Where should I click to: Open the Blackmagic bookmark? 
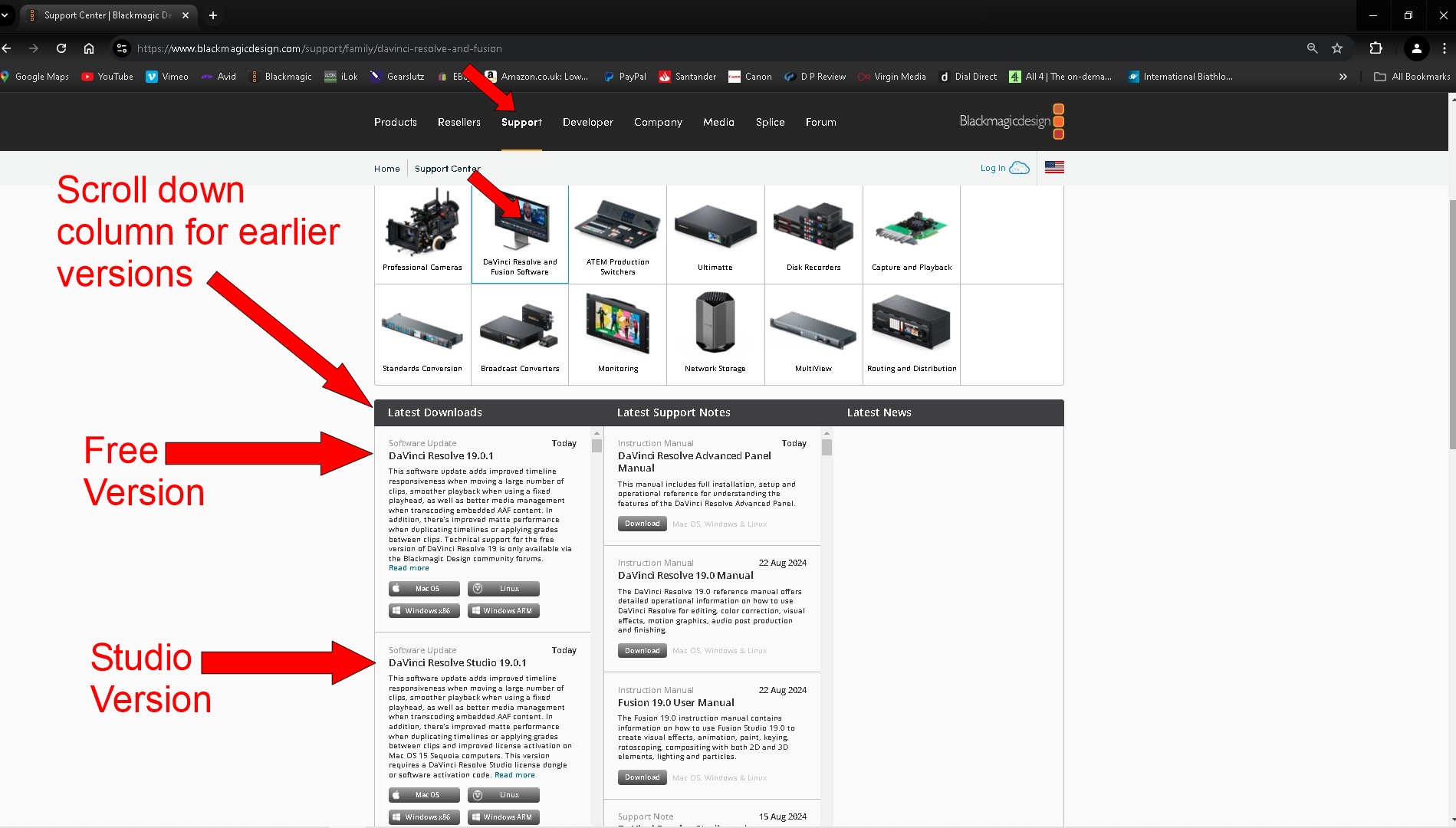click(281, 77)
